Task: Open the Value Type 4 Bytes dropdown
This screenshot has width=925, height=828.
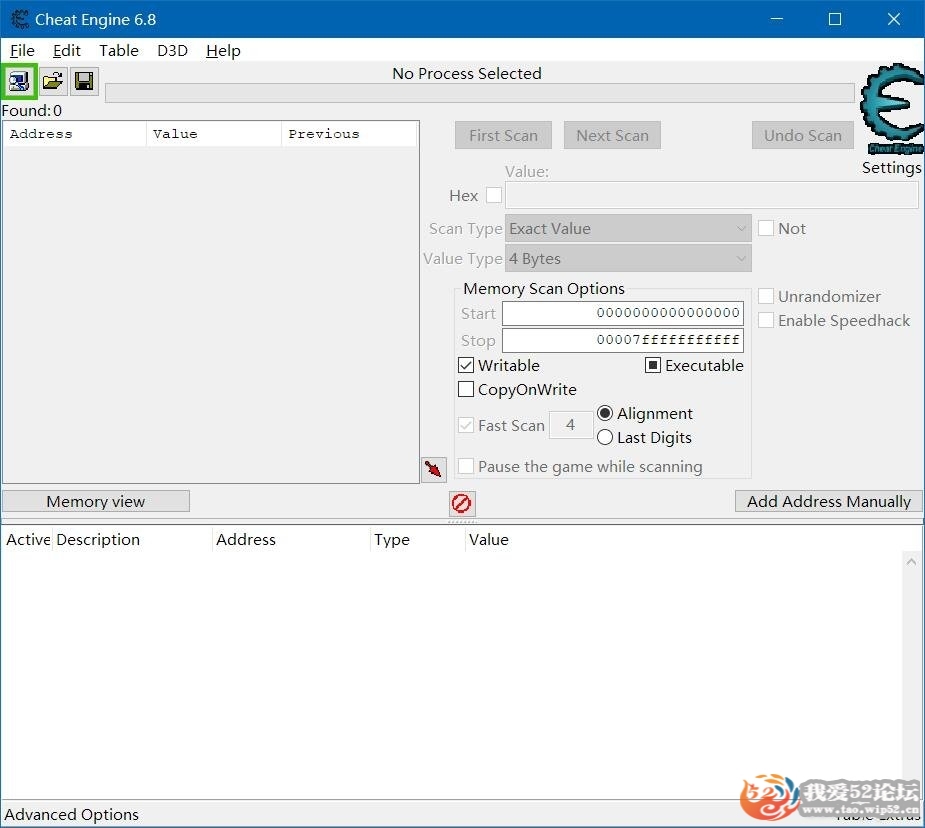Action: point(628,258)
